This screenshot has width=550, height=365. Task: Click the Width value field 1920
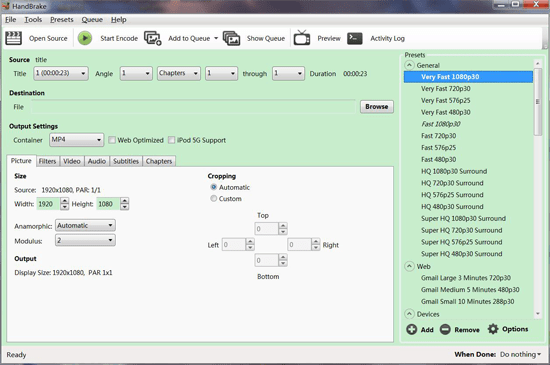click(x=48, y=204)
